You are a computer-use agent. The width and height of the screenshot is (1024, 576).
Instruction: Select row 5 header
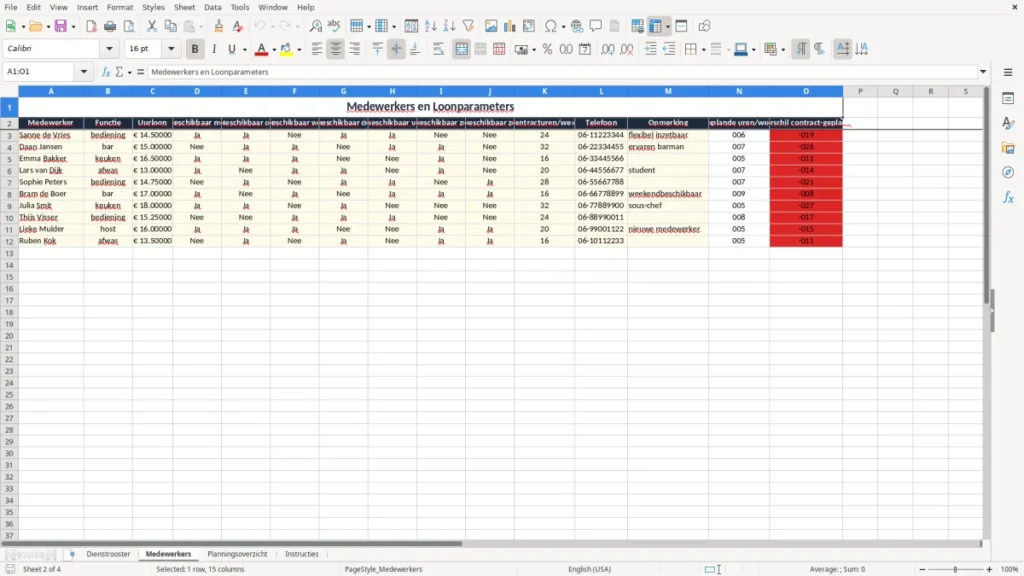pyautogui.click(x=9, y=159)
